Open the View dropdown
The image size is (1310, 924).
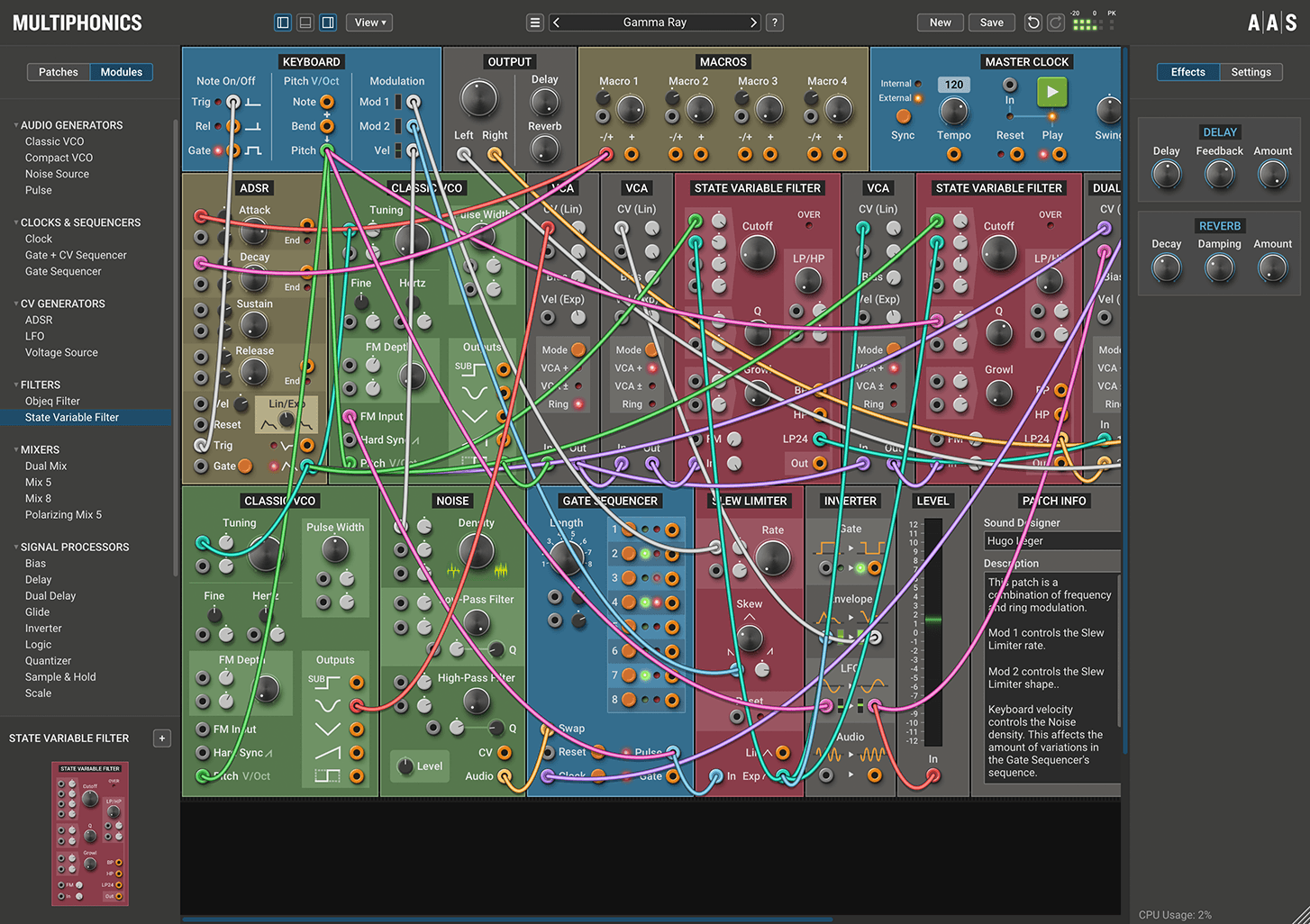(x=368, y=22)
